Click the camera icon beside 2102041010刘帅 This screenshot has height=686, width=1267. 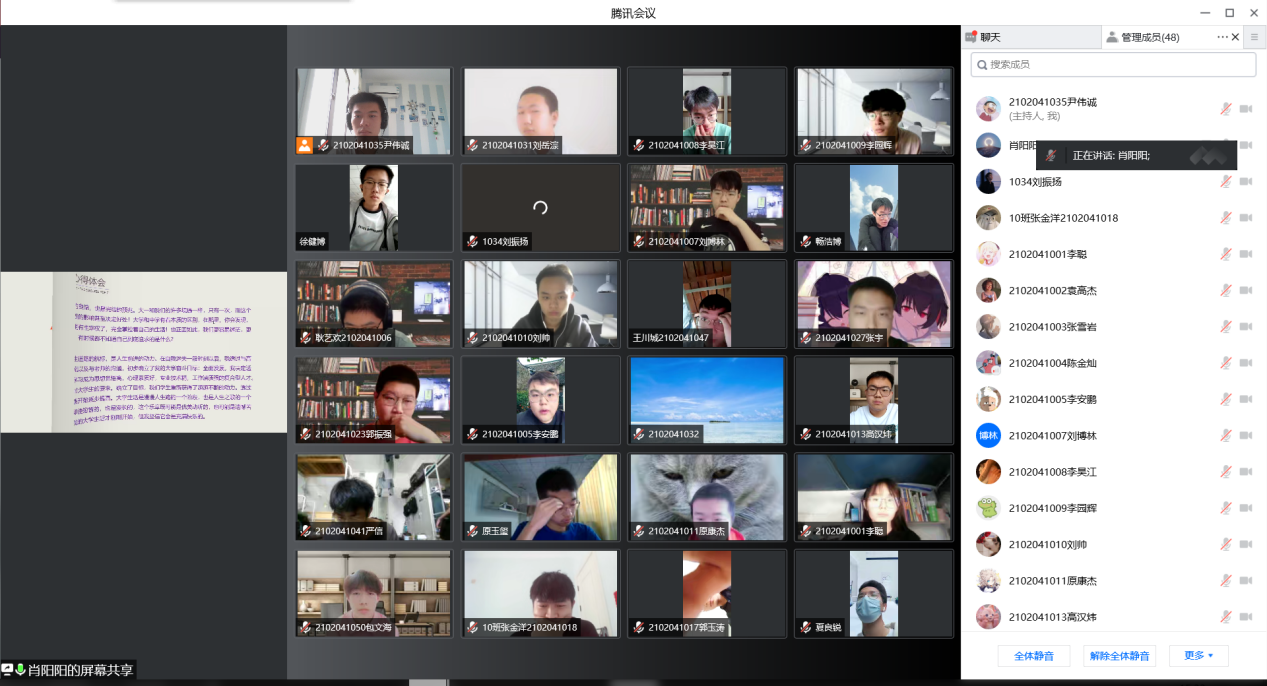tap(1246, 544)
